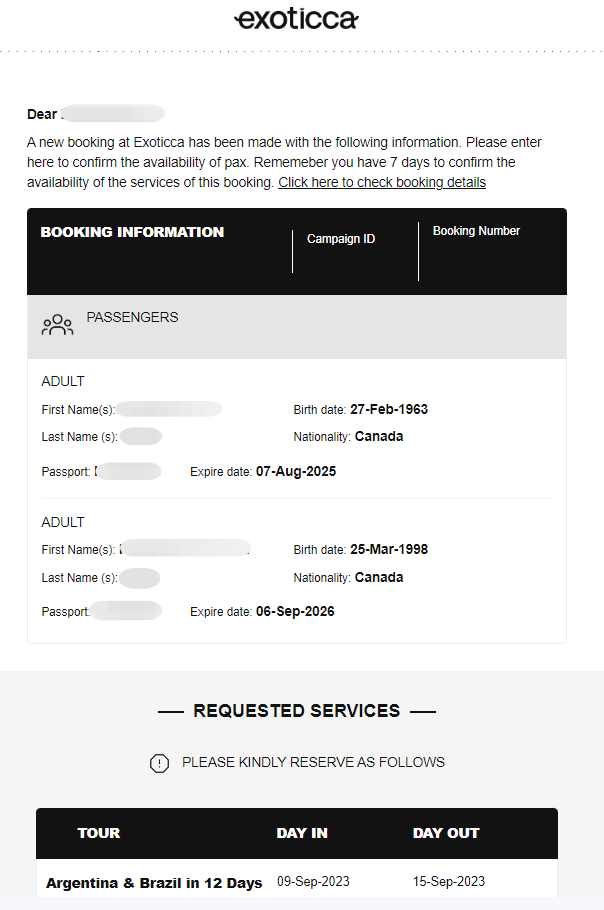Click the day-in date 09-Sep-2023
This screenshot has width=604, height=910.
tap(313, 881)
